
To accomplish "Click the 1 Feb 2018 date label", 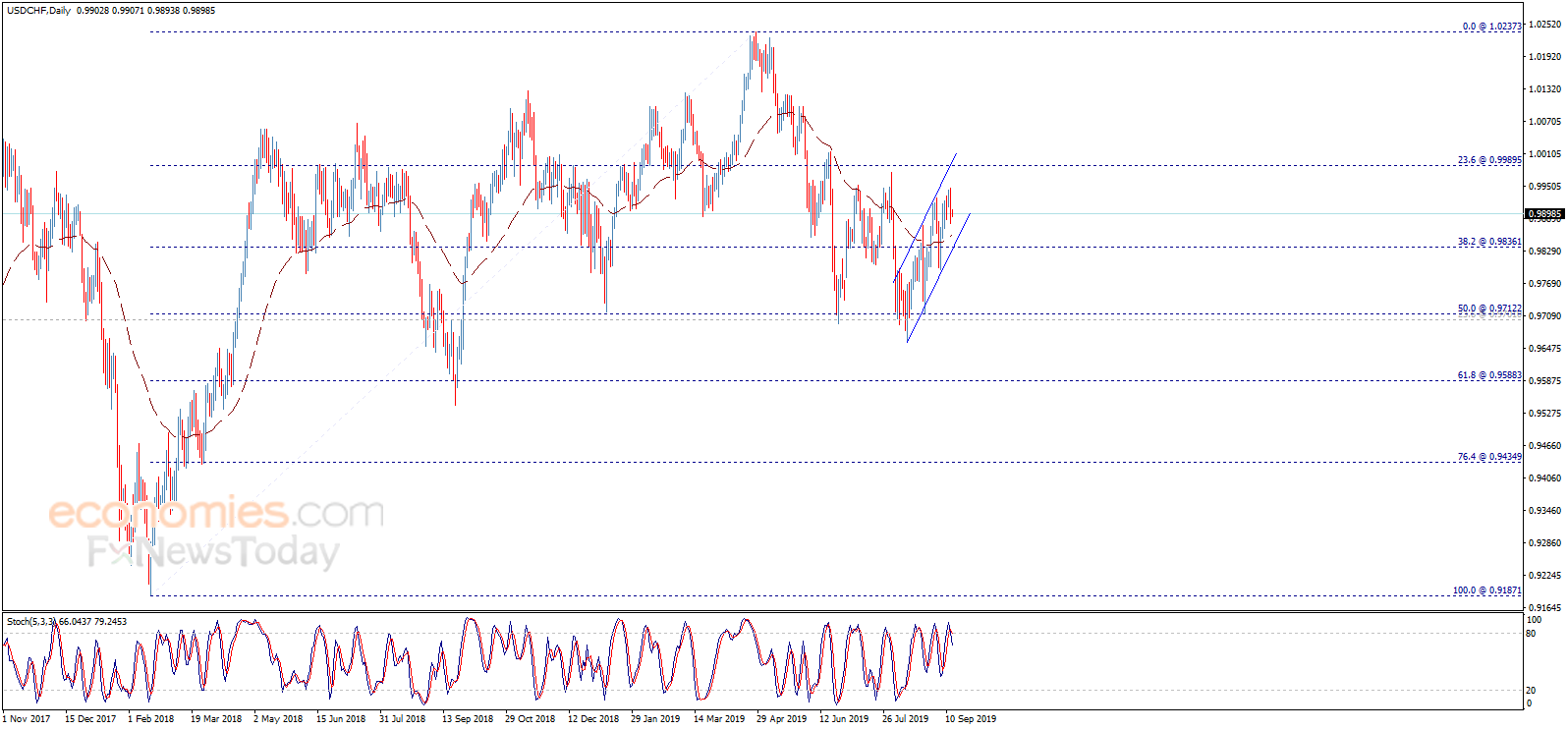I will [x=151, y=719].
